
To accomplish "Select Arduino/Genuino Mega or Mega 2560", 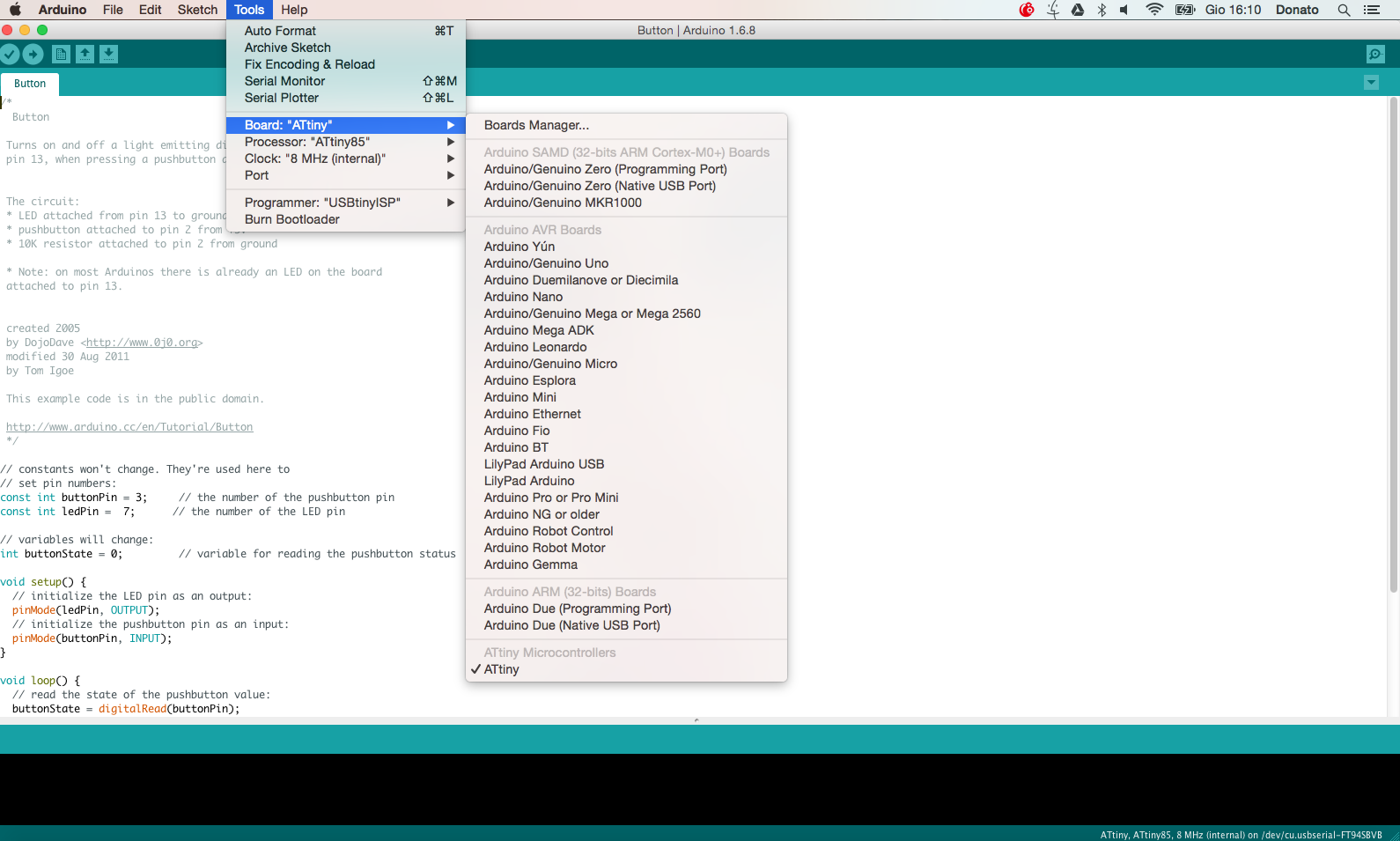I will click(x=626, y=314).
